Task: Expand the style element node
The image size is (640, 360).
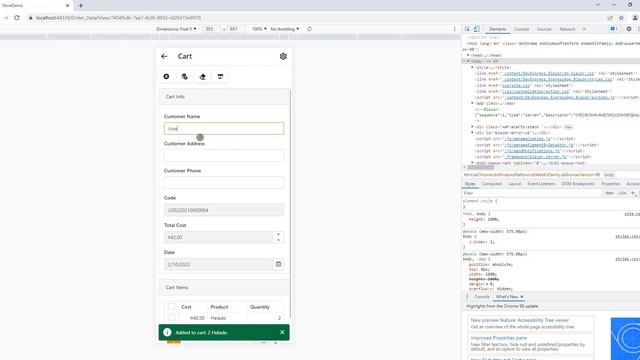Action: (x=472, y=67)
